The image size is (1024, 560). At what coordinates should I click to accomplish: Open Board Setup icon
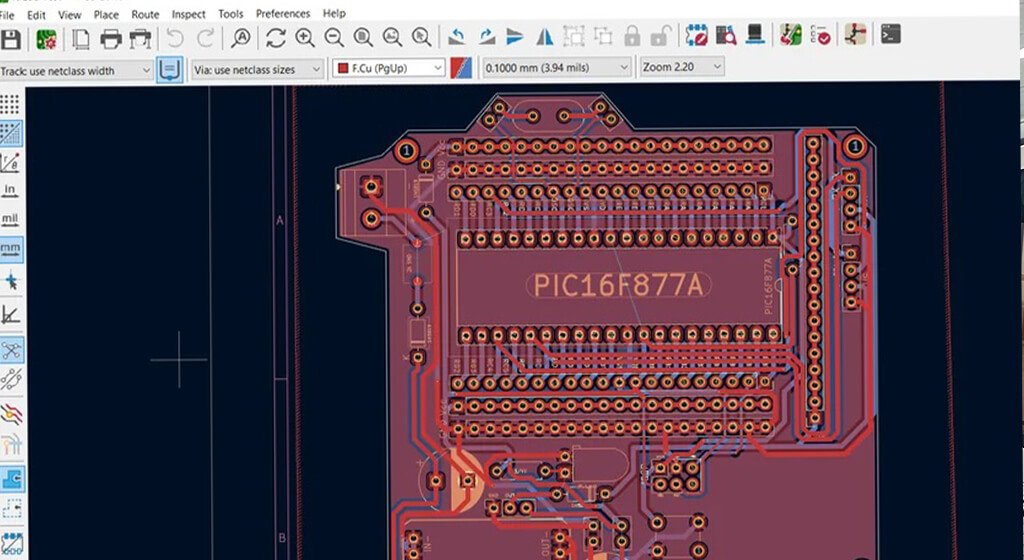pyautogui.click(x=46, y=39)
